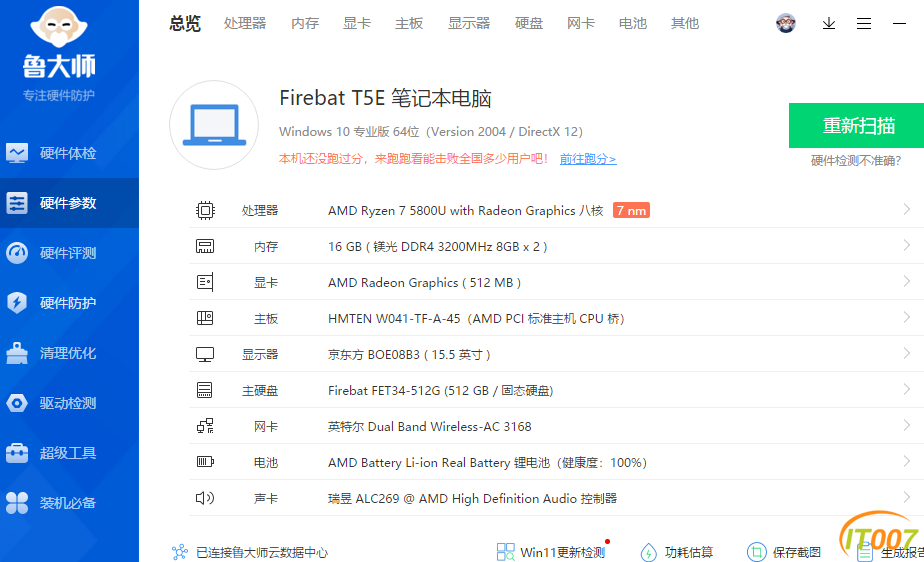Viewport: 924px width, 562px height.
Task: Expand the 网卡 row chevron
Action: click(x=906, y=425)
